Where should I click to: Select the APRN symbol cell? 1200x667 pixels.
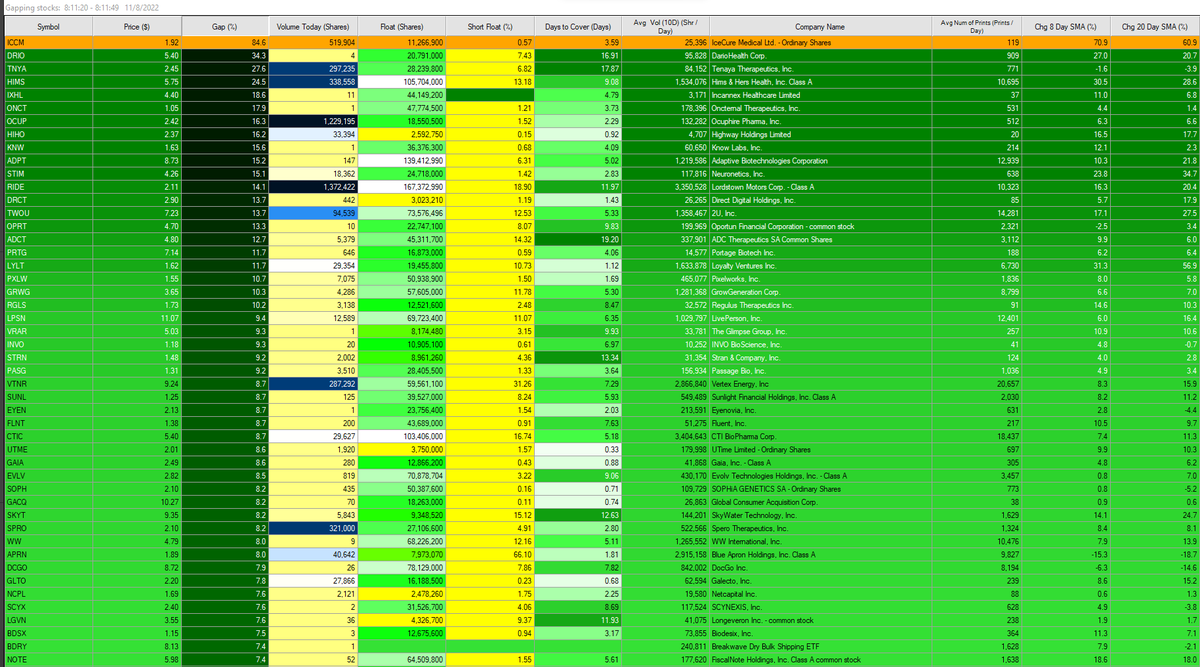(x=48, y=553)
